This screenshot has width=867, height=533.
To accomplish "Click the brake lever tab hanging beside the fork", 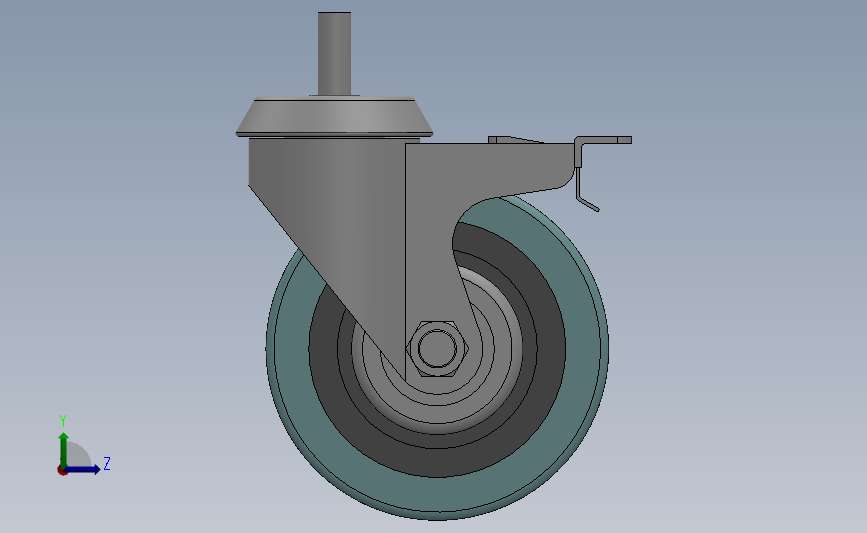I will pyautogui.click(x=586, y=190).
